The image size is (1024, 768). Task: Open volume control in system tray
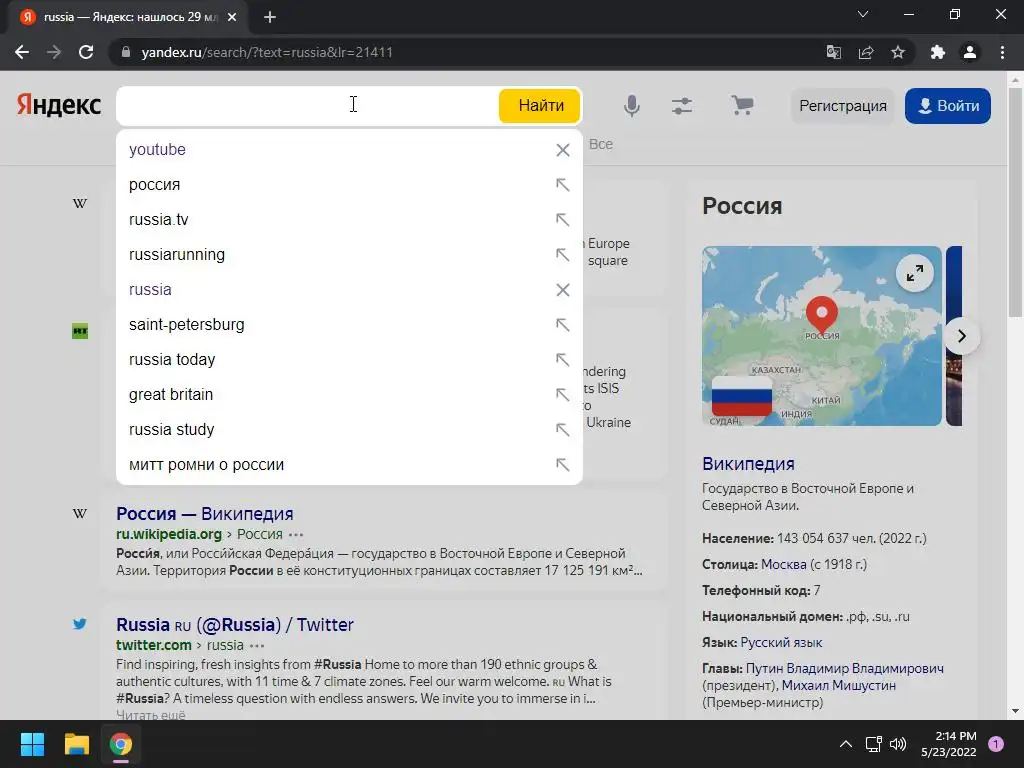[898, 744]
